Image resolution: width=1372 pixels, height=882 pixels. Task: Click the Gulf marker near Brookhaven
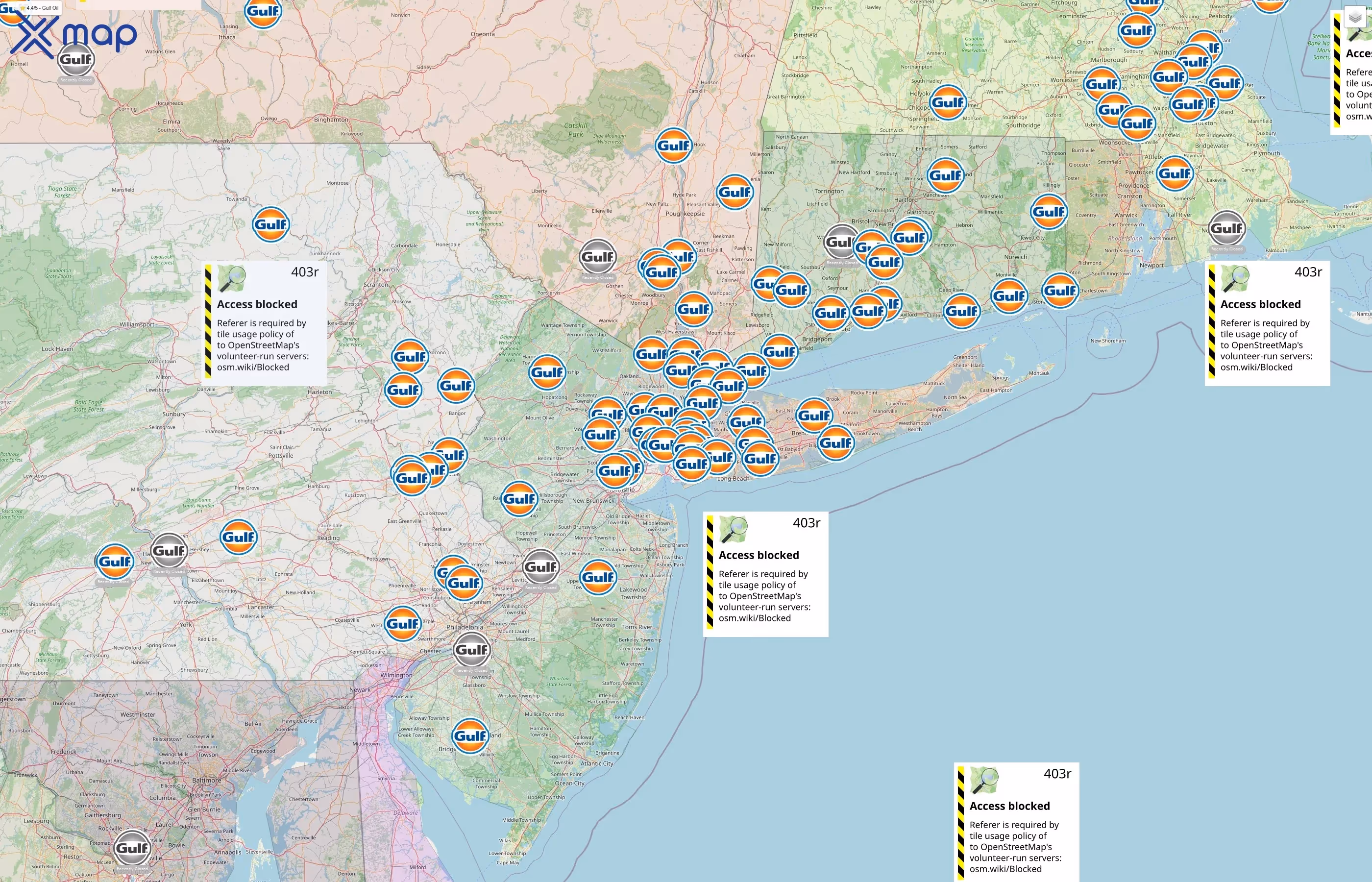point(836,443)
